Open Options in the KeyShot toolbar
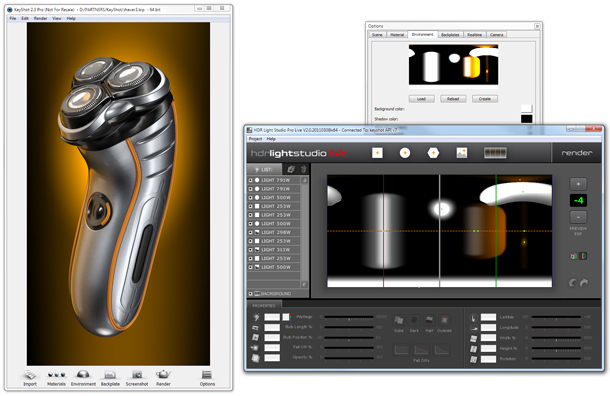The width and height of the screenshot is (610, 396). (x=207, y=378)
